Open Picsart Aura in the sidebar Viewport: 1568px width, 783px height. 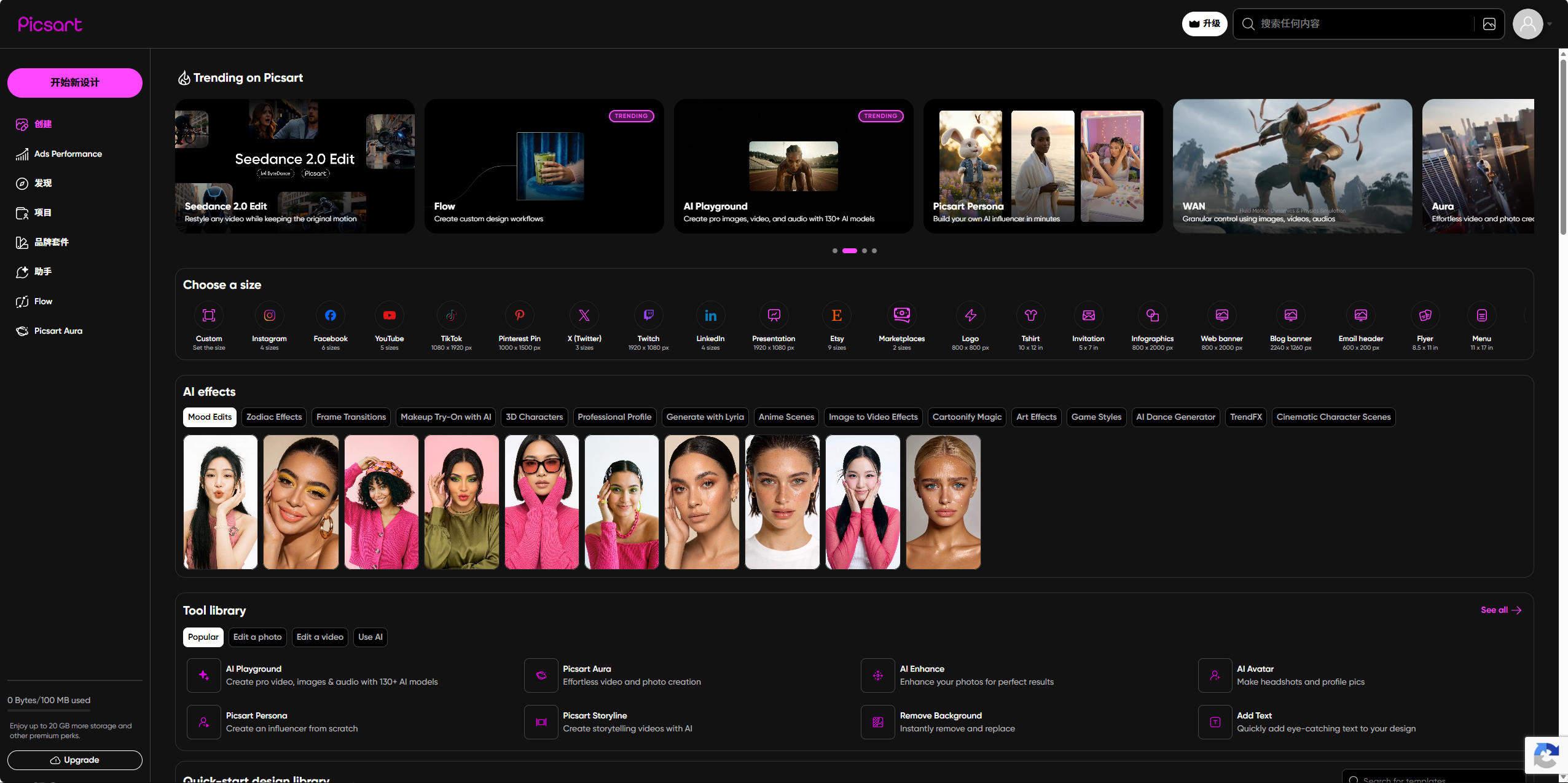point(75,331)
